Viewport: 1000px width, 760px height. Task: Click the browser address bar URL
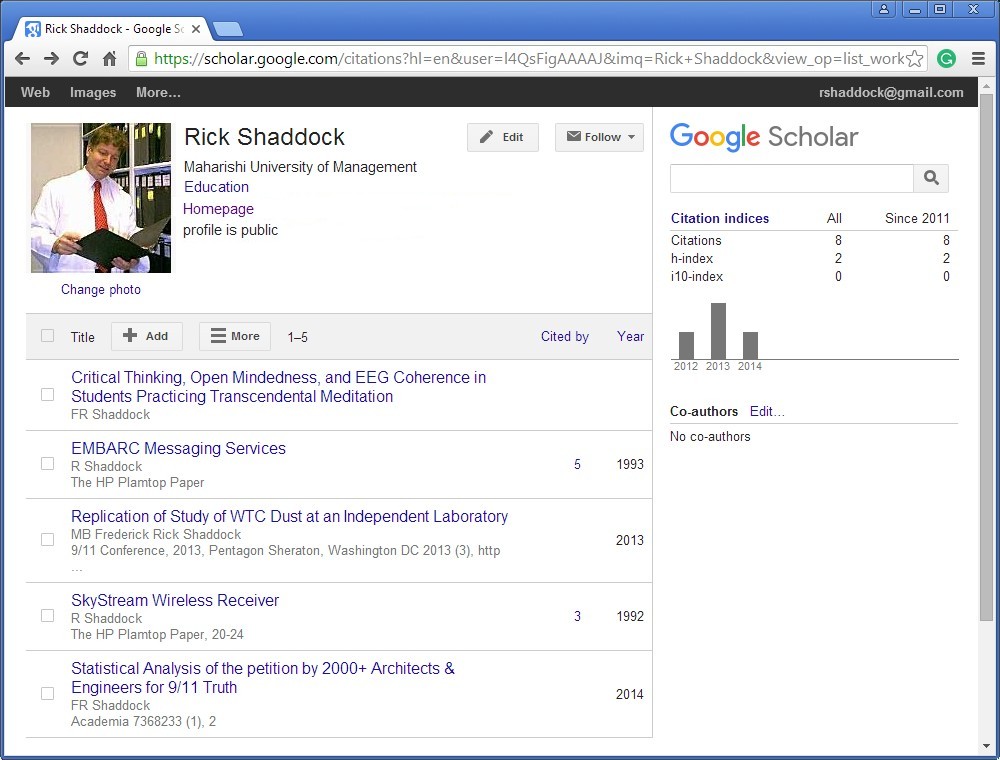tap(529, 59)
